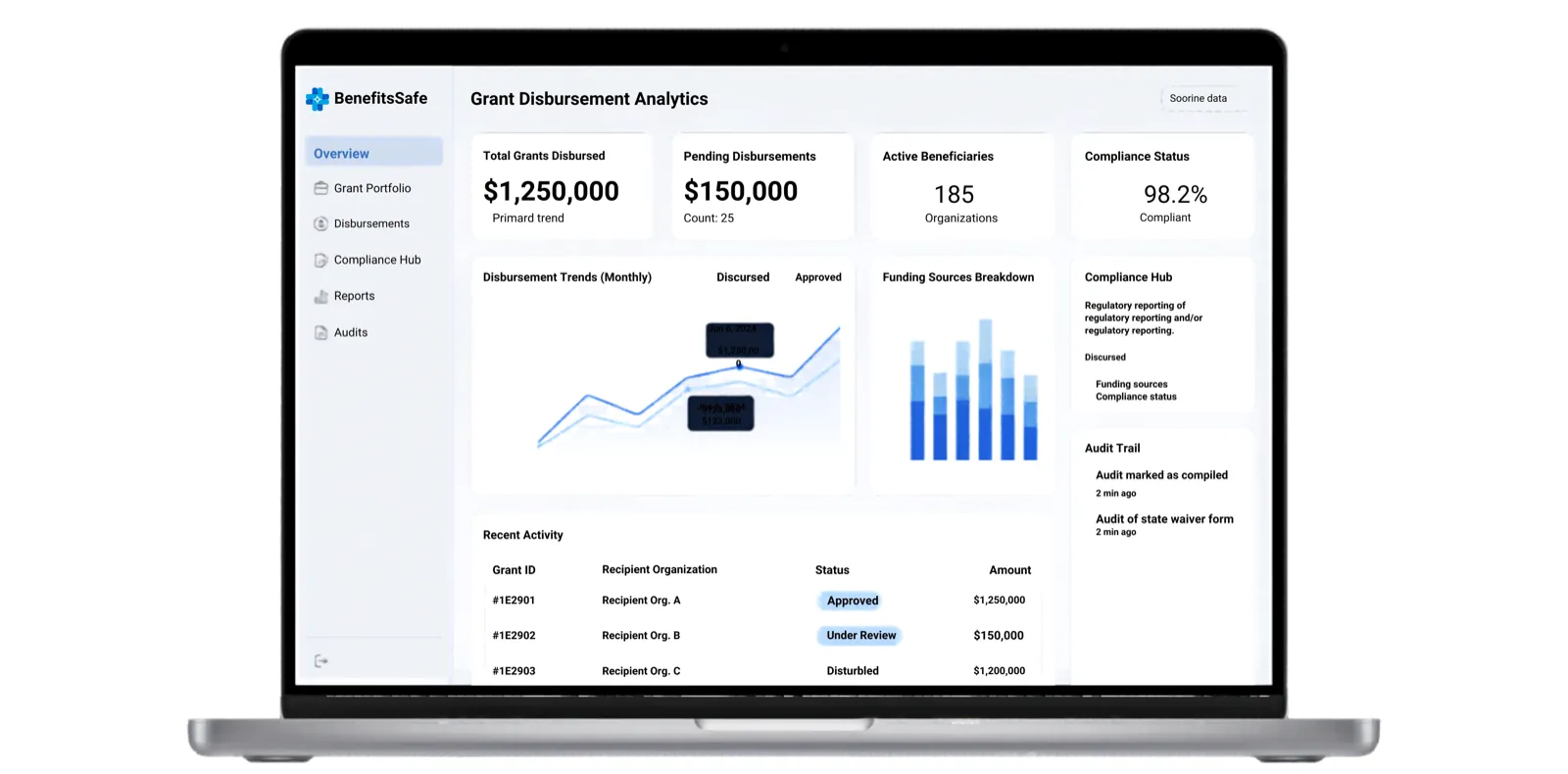The image size is (1568, 774).
Task: Click the Approved status badge
Action: 853,601
